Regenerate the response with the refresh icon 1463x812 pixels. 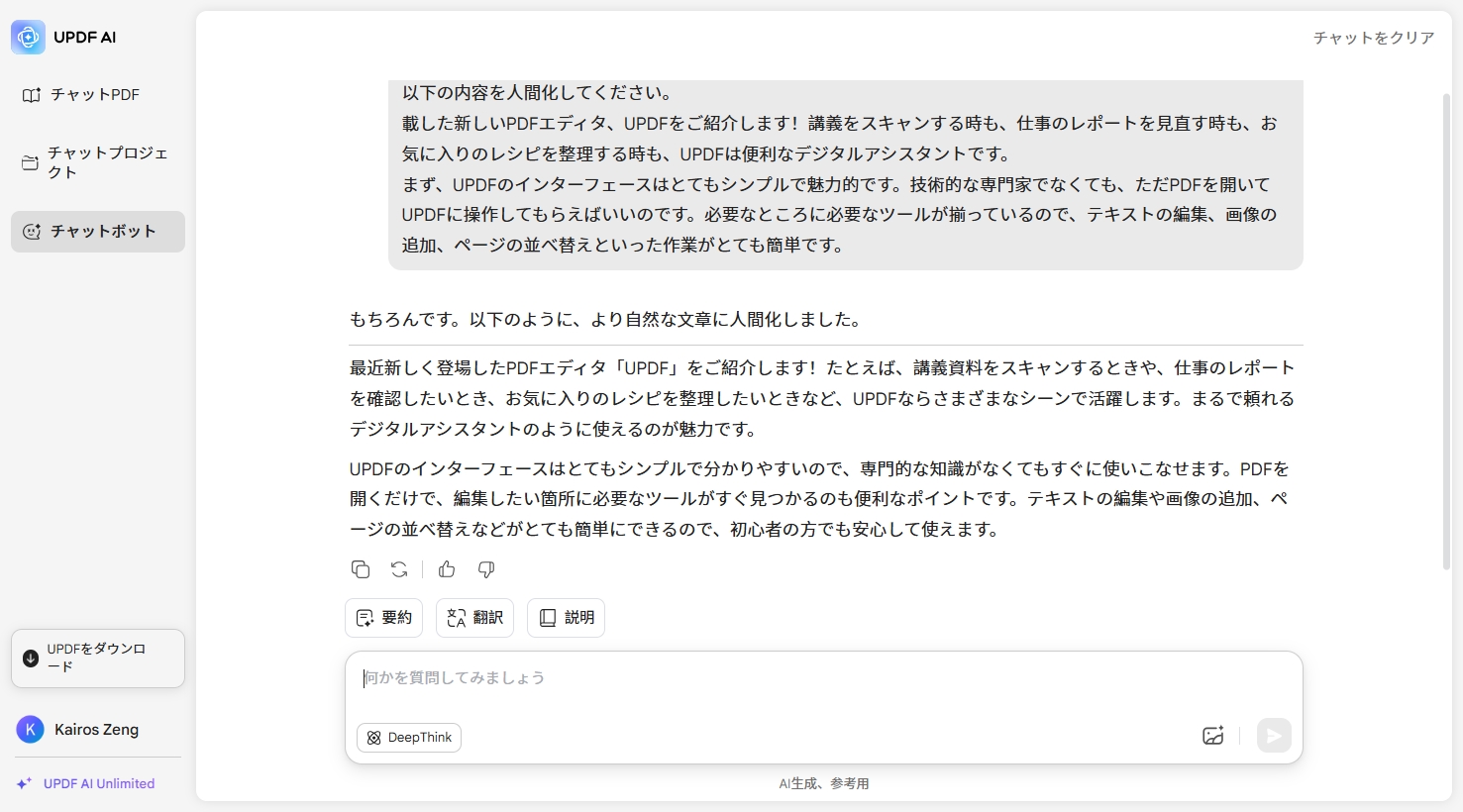point(399,569)
